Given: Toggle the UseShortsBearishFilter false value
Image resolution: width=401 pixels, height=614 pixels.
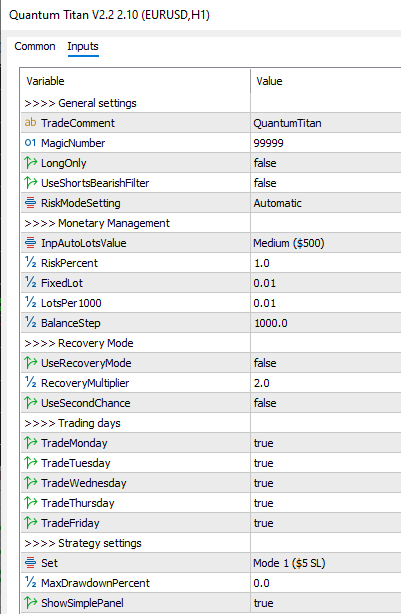Looking at the screenshot, I should 326,183.
